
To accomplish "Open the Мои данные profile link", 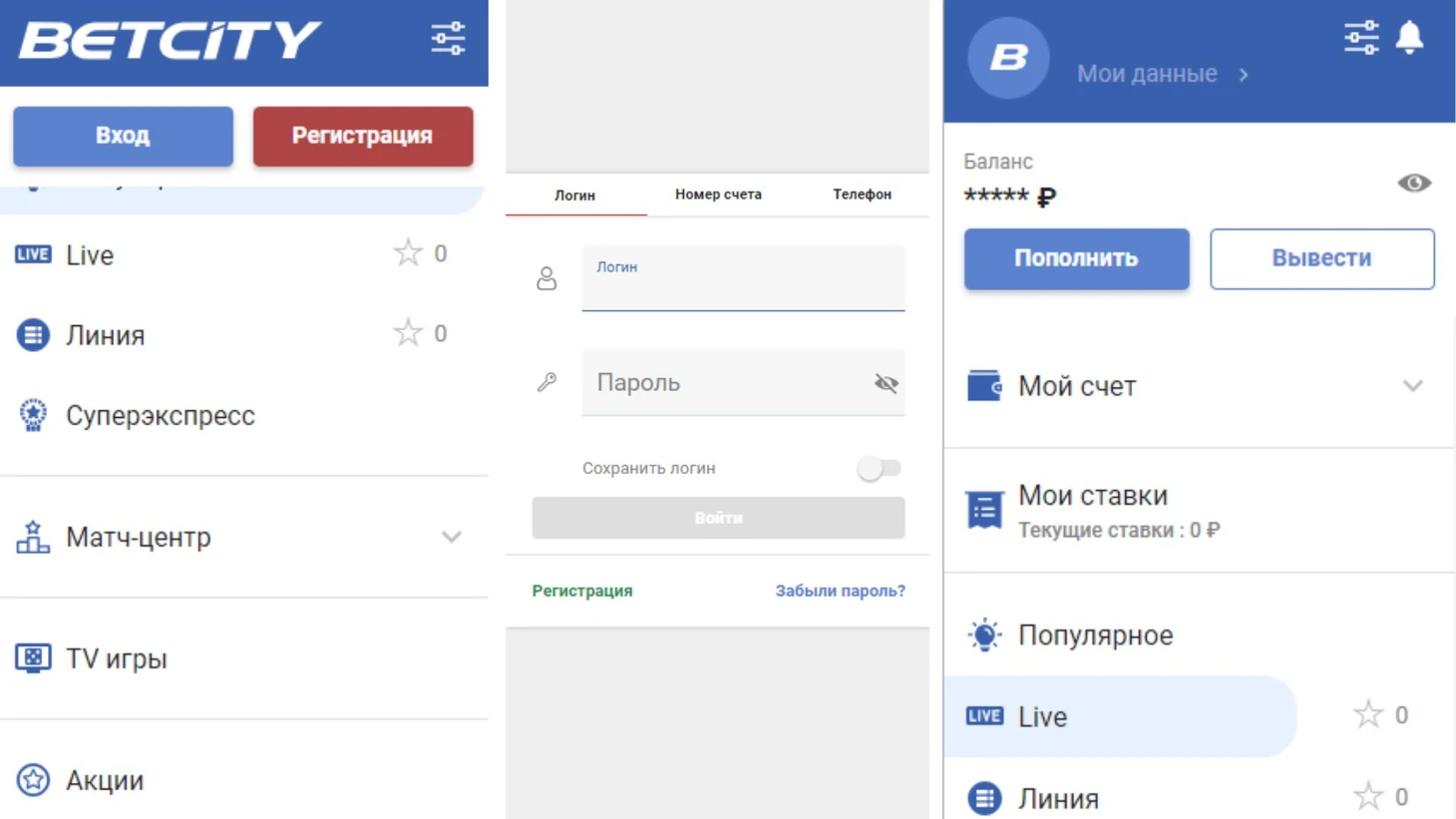I will pyautogui.click(x=1147, y=74).
